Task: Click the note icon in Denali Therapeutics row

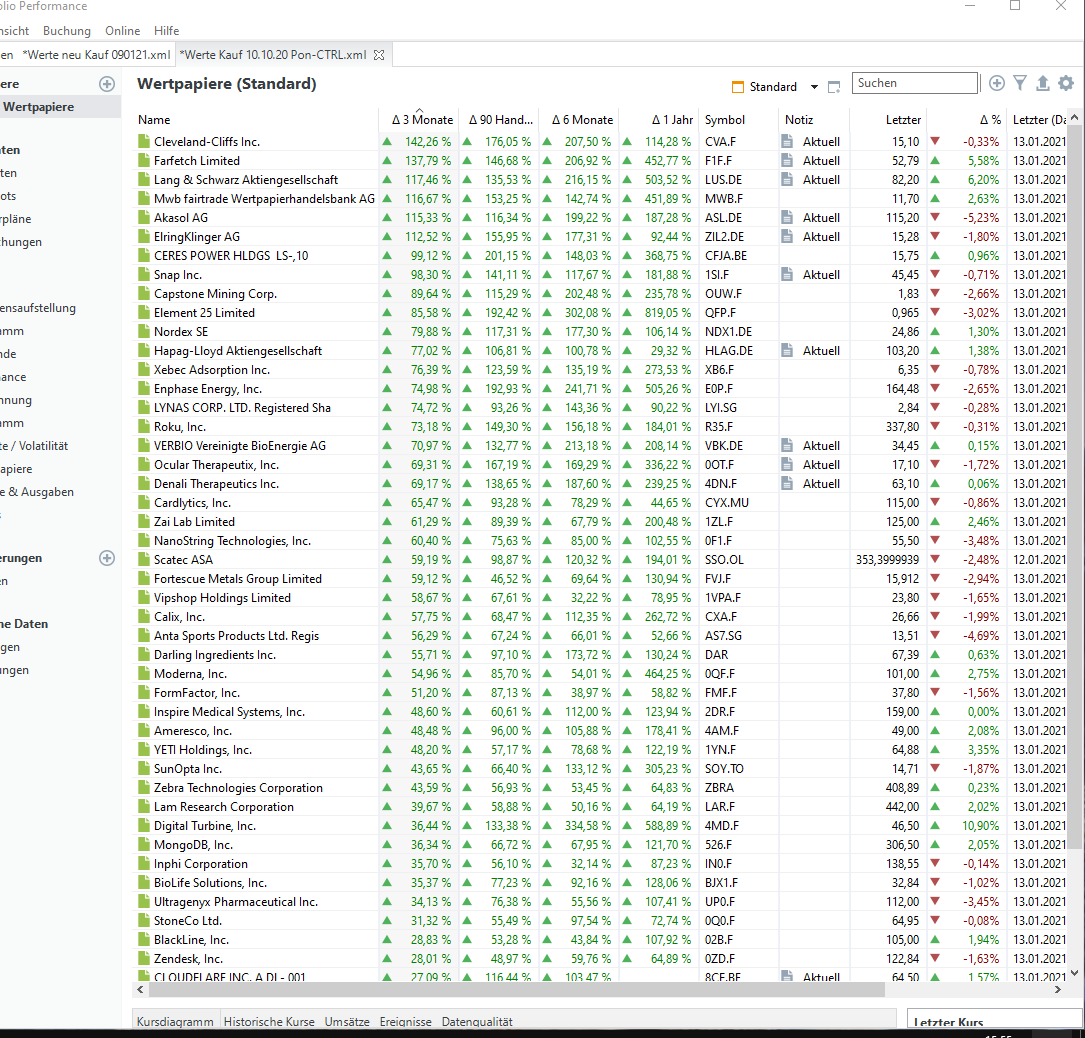Action: (787, 484)
